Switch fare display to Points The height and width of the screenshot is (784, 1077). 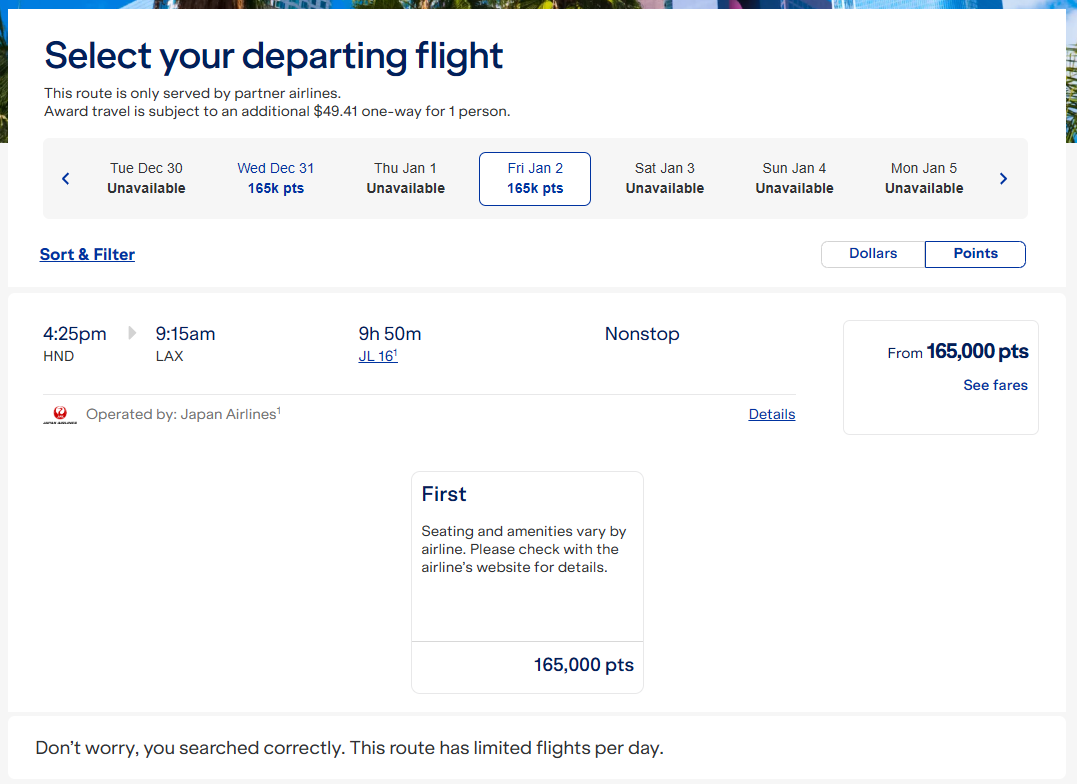click(975, 254)
